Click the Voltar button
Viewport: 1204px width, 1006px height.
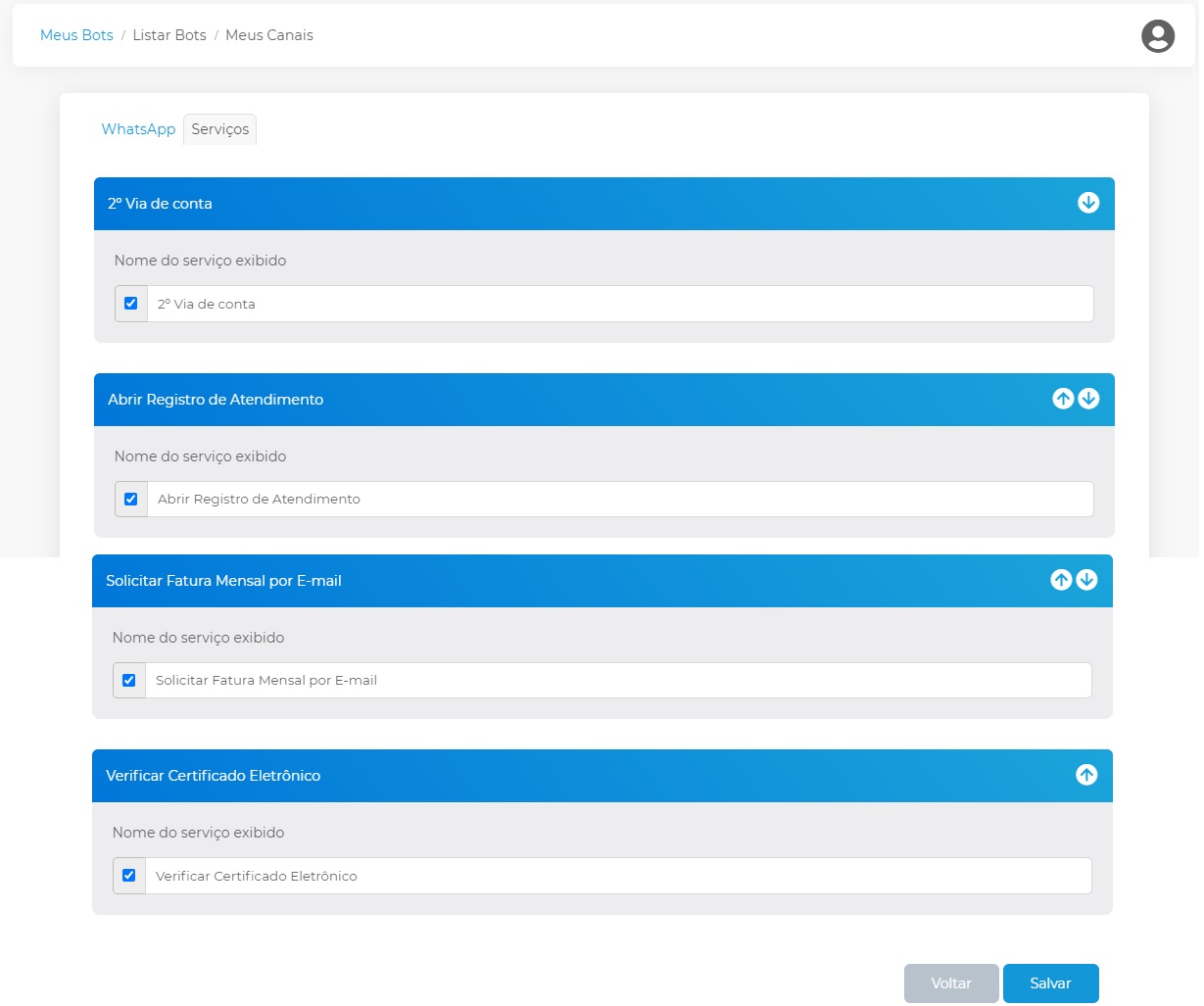(x=950, y=983)
